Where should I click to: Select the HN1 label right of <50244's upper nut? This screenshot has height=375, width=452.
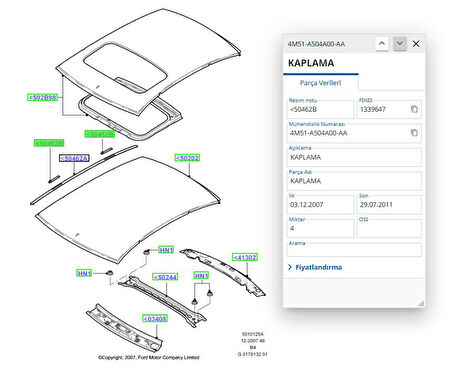(x=166, y=250)
